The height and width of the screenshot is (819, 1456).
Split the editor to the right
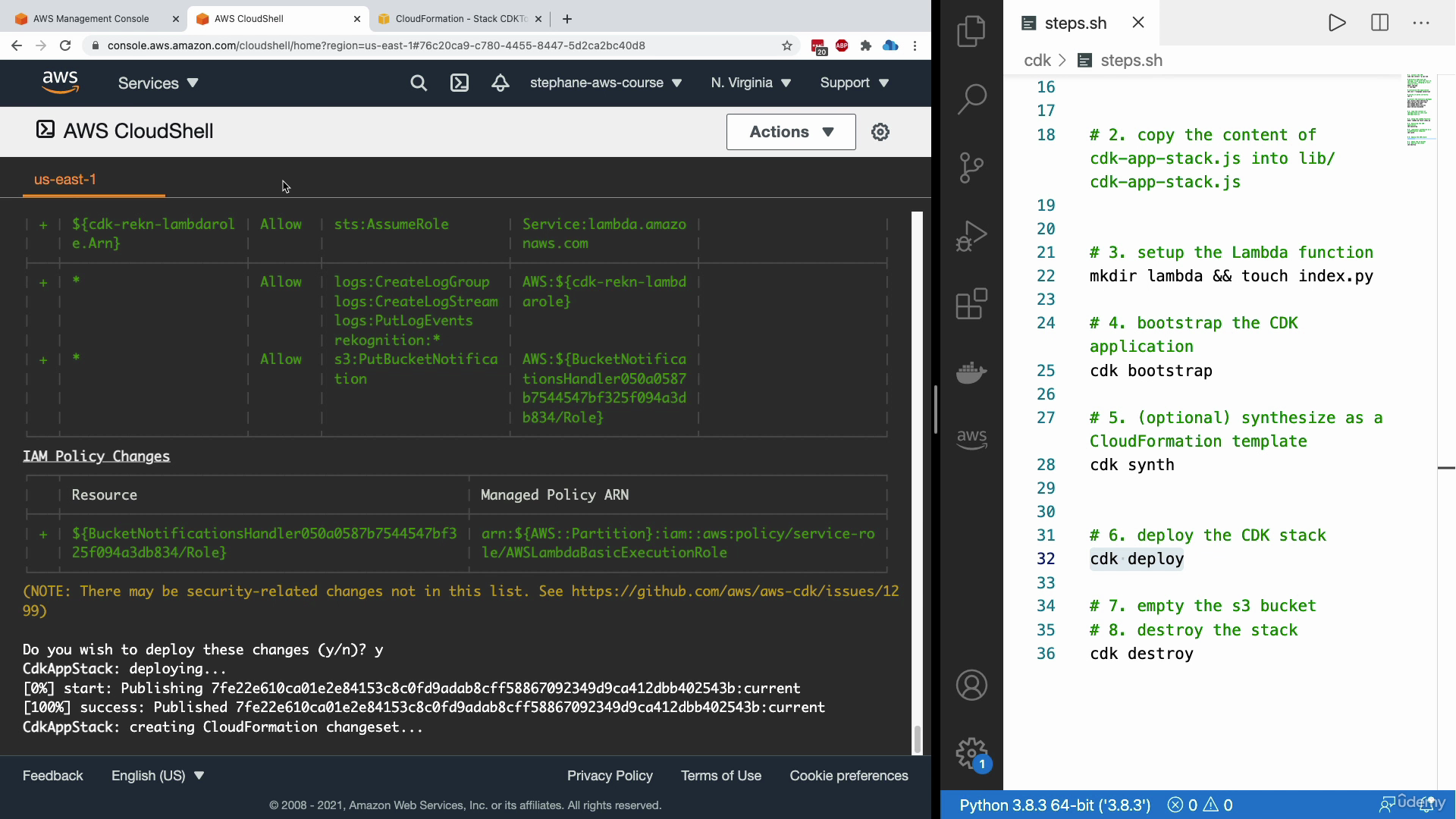click(x=1379, y=23)
